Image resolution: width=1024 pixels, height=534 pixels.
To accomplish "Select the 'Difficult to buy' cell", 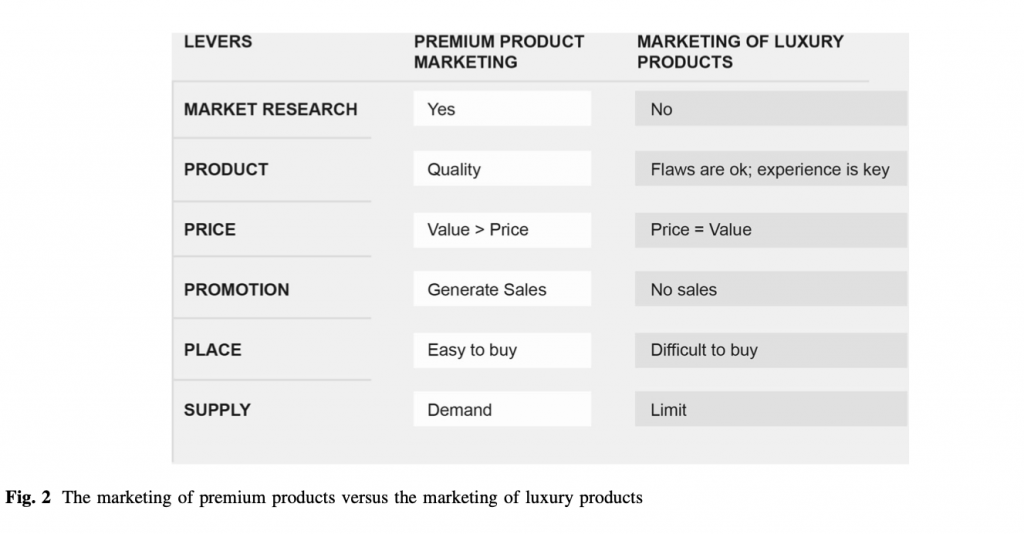I will pos(771,350).
